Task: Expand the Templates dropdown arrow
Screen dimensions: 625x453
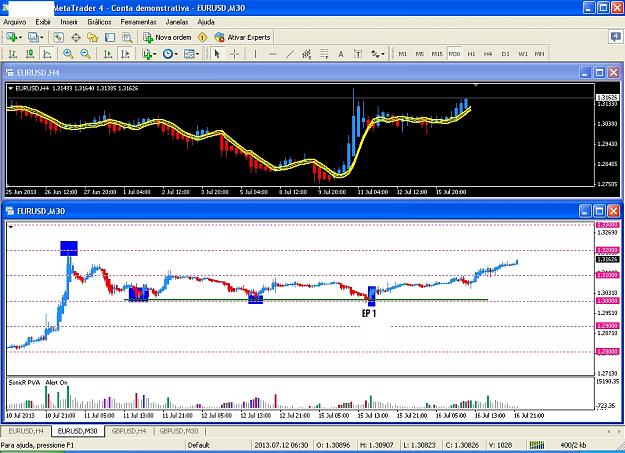Action: [198, 54]
